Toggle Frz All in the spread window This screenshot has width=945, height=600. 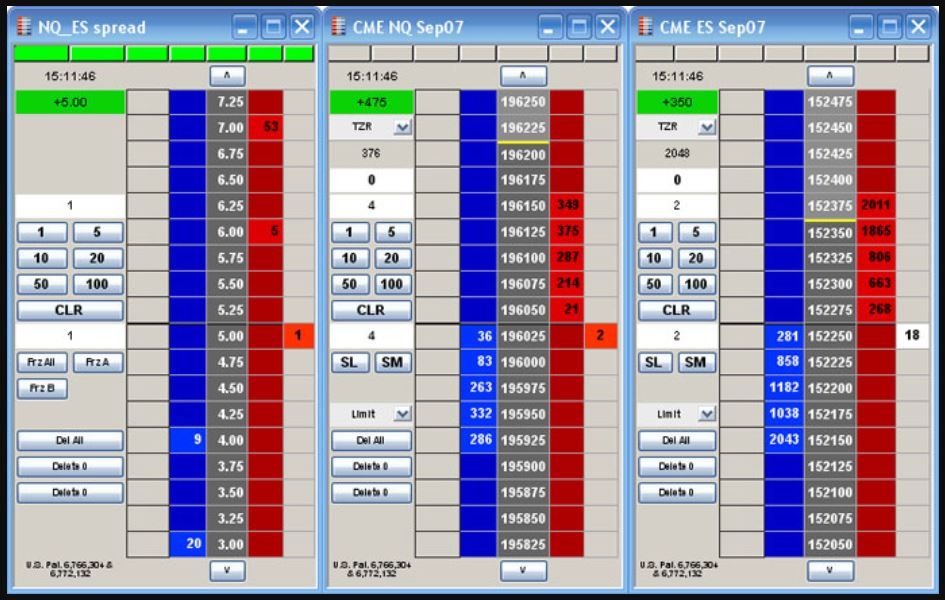coord(42,362)
